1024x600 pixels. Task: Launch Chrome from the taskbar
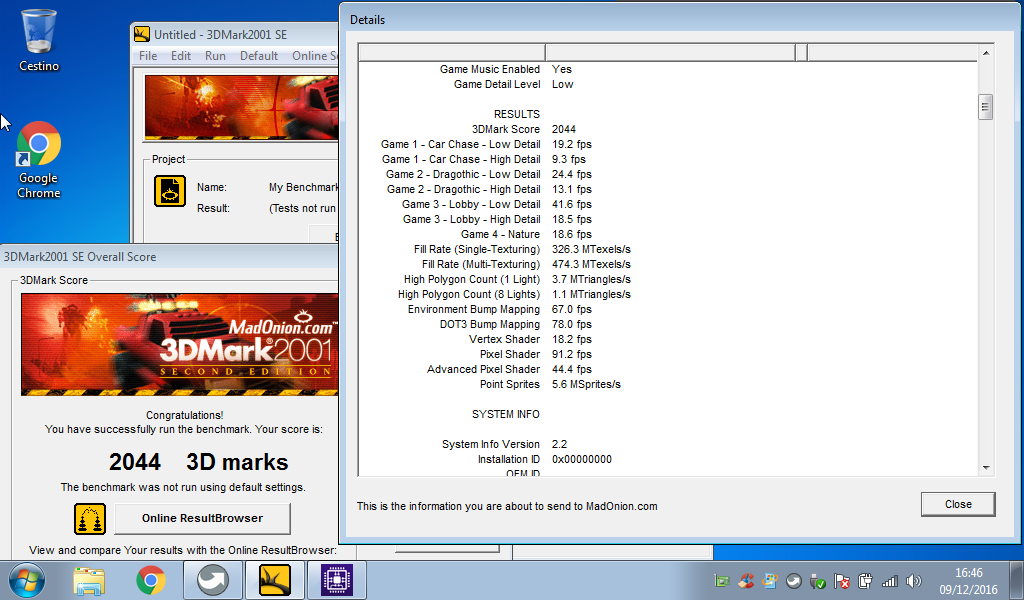(151, 580)
